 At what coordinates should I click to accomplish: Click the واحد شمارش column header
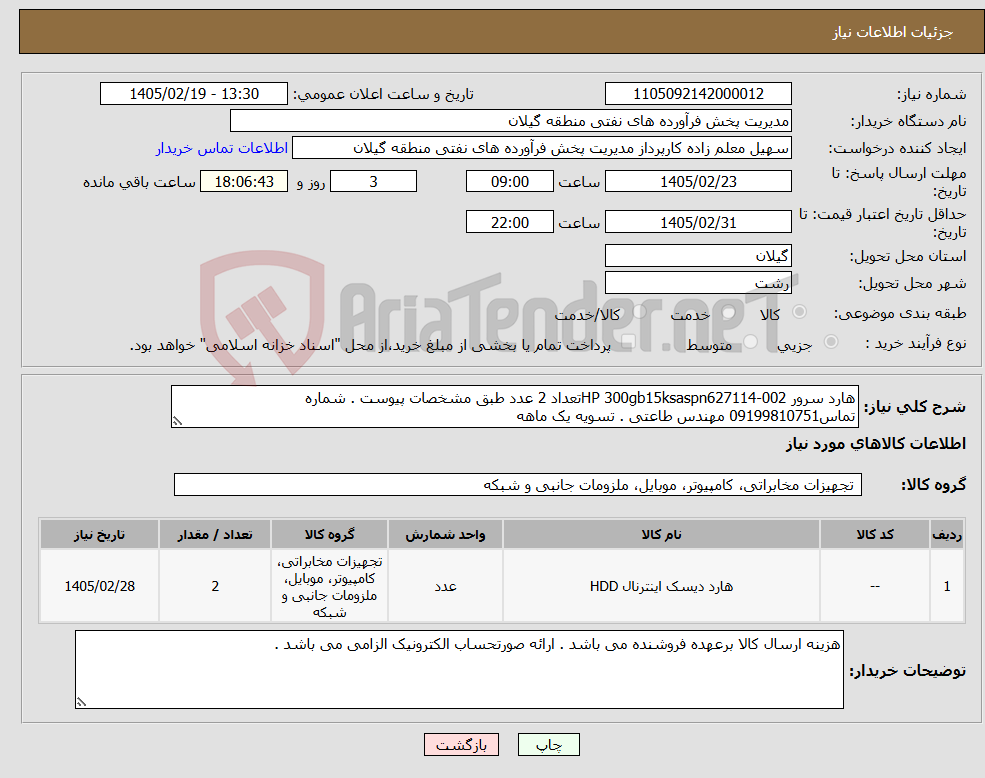[445, 534]
